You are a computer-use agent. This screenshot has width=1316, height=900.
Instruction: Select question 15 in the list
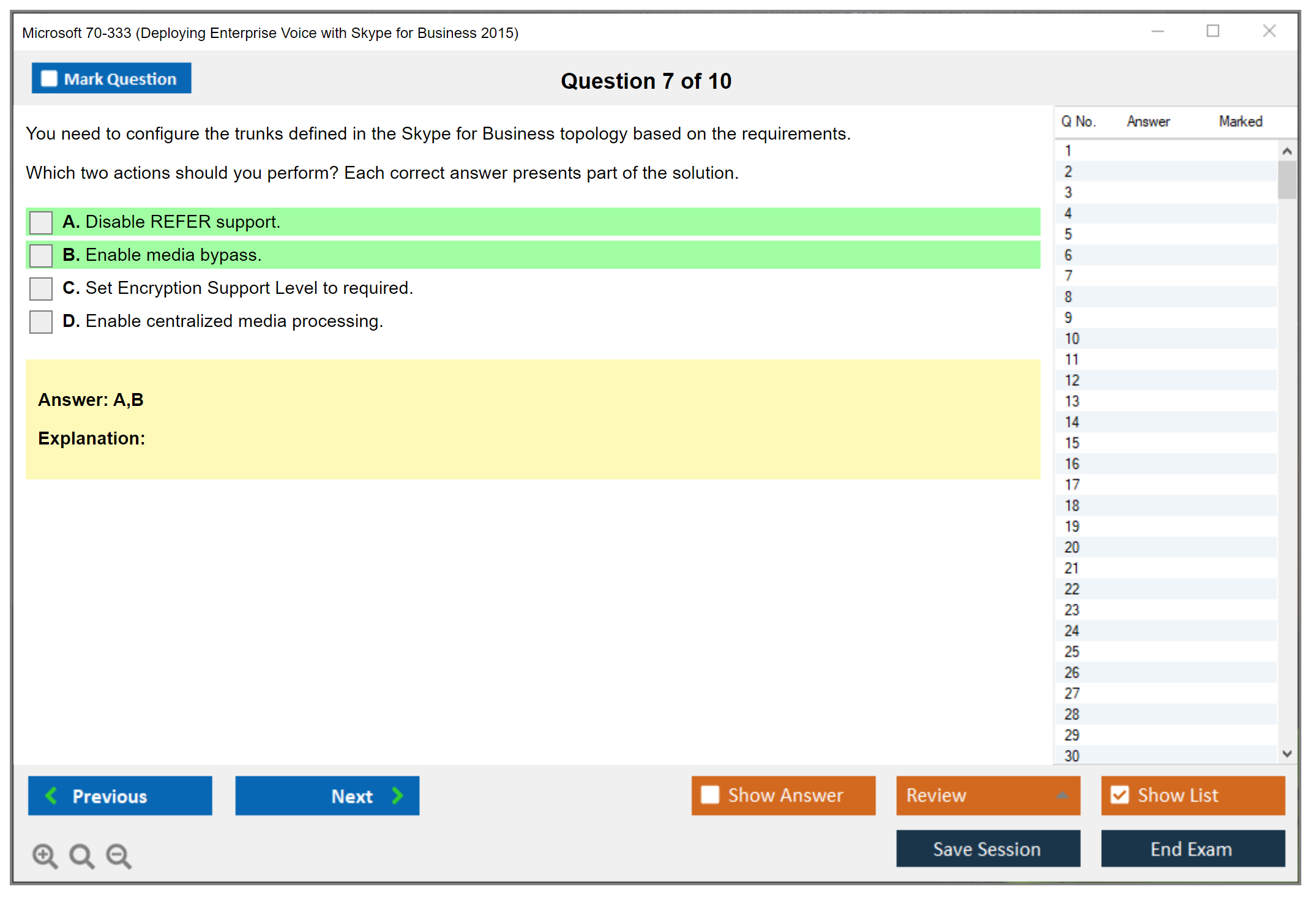pos(1072,443)
